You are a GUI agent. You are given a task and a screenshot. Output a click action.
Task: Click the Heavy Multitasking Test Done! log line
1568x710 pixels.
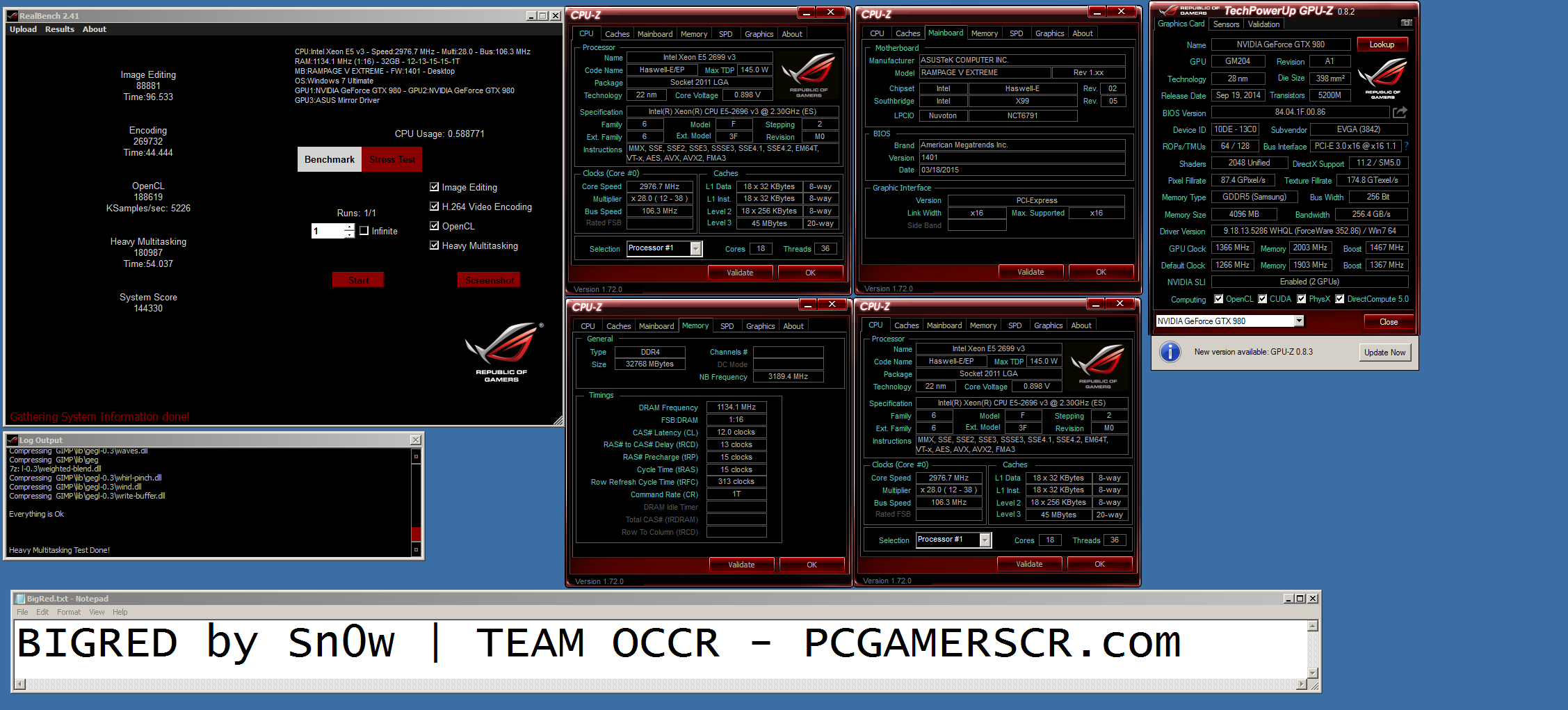[x=59, y=550]
